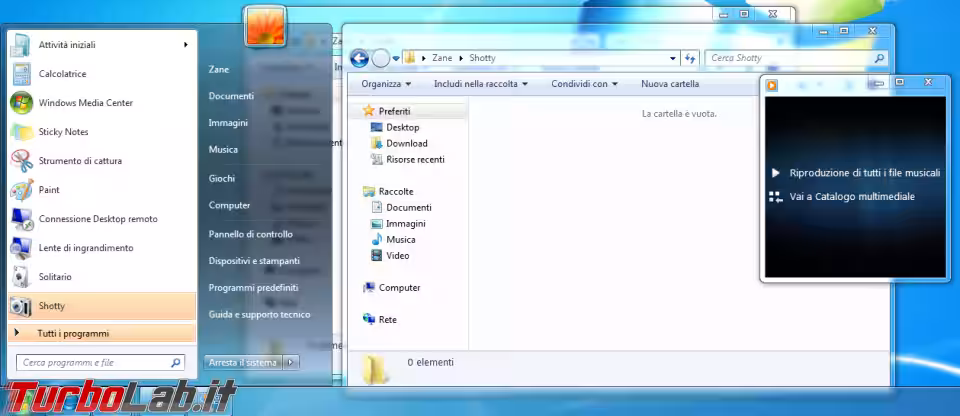
Task: Click the Shotty program entry
Action: tap(51, 306)
